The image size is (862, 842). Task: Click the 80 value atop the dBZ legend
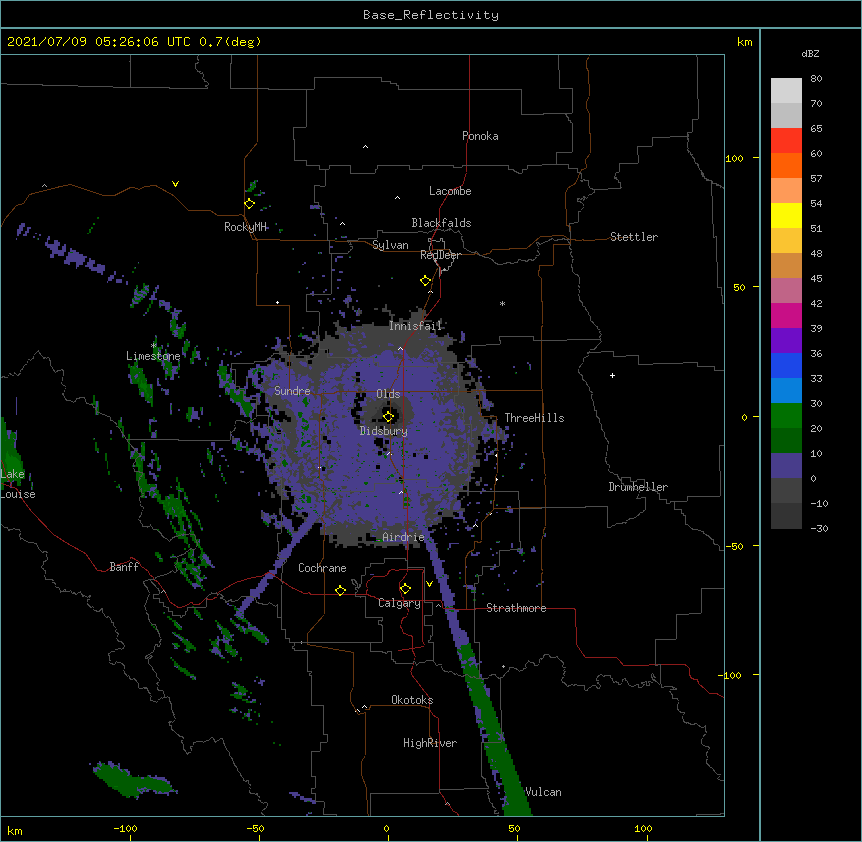pos(816,79)
